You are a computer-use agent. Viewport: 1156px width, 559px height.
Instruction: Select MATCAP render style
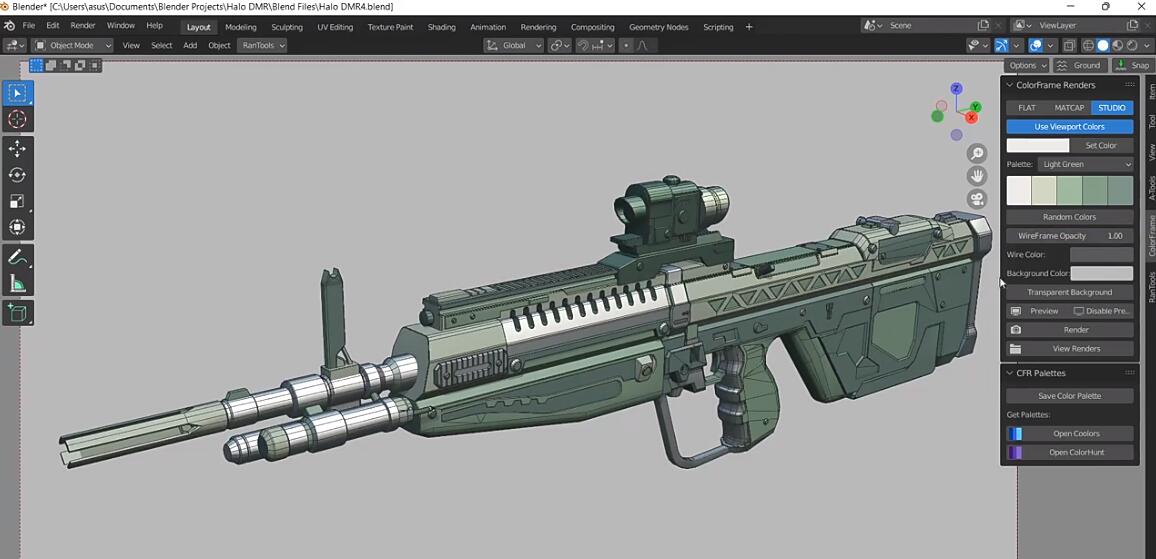tap(1069, 108)
